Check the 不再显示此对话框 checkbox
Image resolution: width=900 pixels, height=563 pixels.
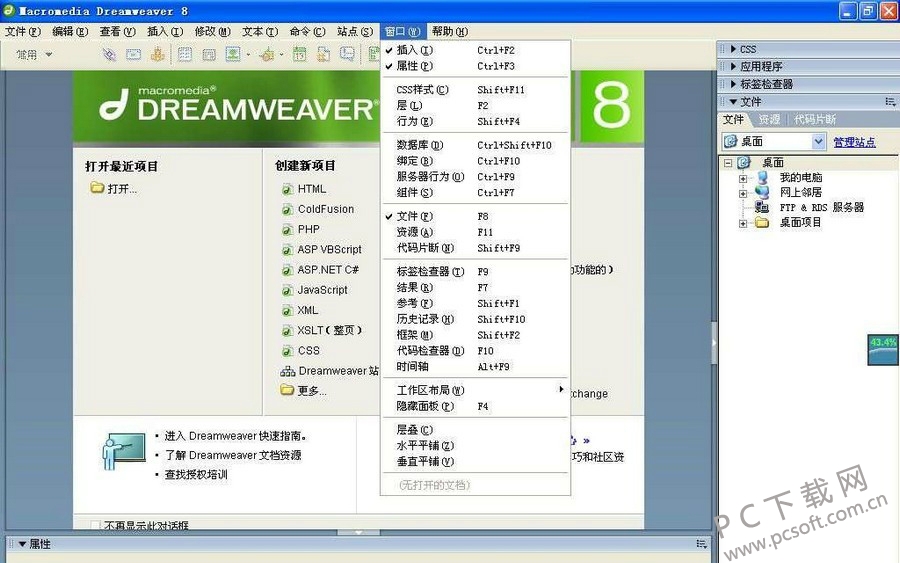tap(95, 525)
